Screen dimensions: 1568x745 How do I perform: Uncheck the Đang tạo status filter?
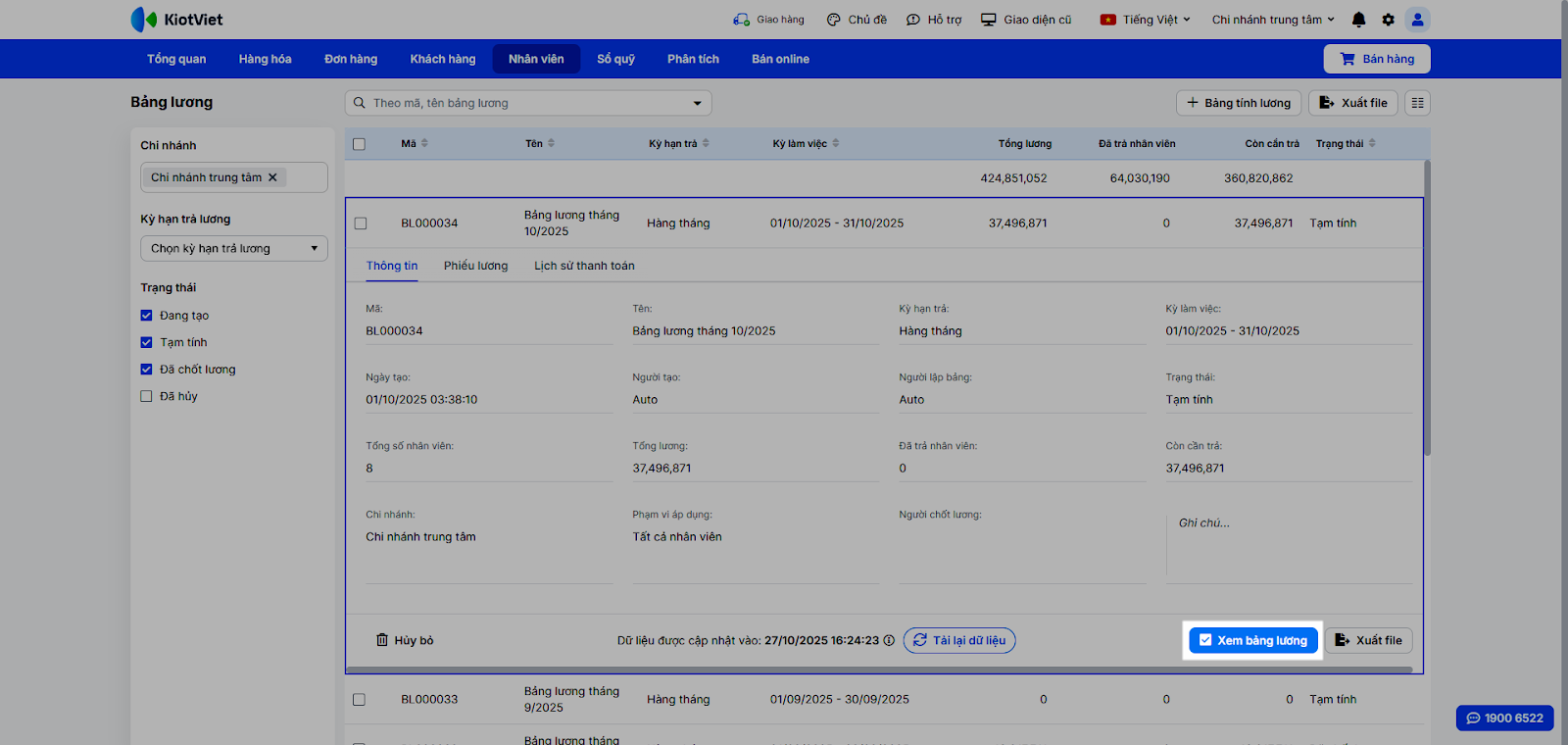pyautogui.click(x=146, y=316)
